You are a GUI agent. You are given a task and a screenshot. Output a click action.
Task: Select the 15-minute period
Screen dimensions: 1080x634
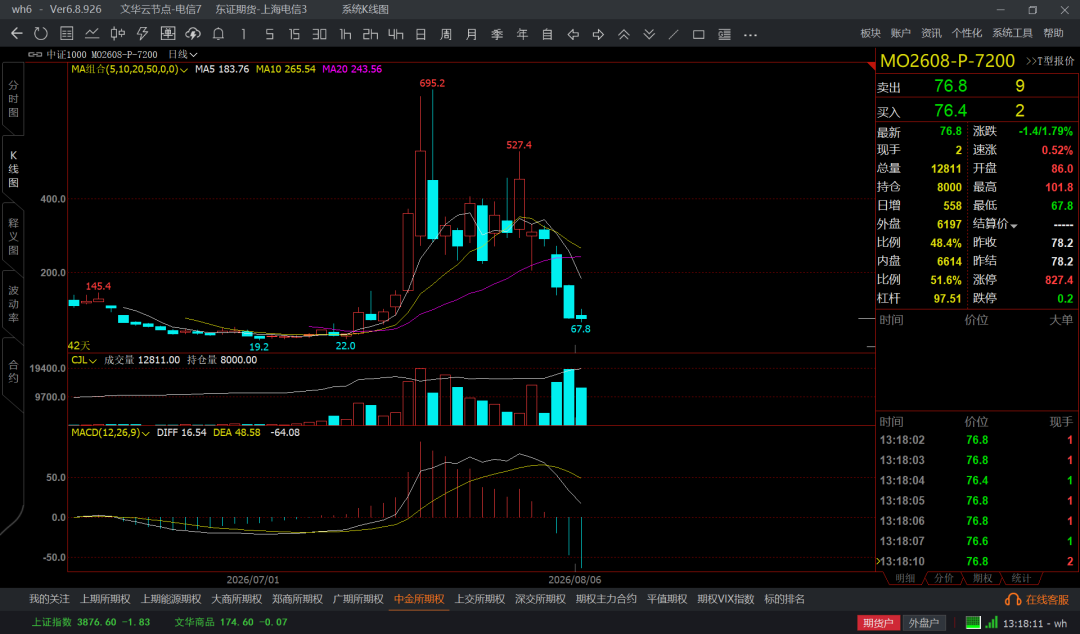pyautogui.click(x=294, y=34)
